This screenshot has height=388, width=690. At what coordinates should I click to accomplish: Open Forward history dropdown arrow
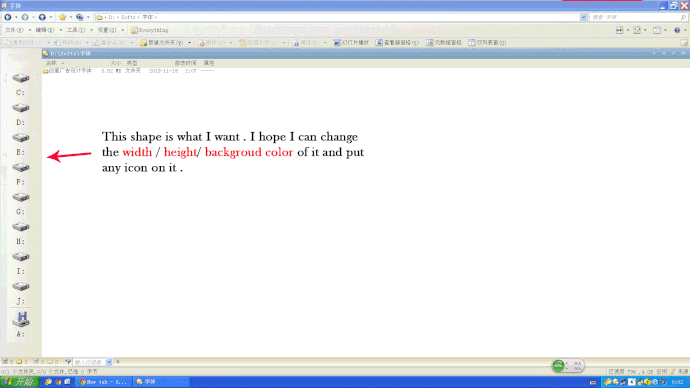[x=33, y=18]
